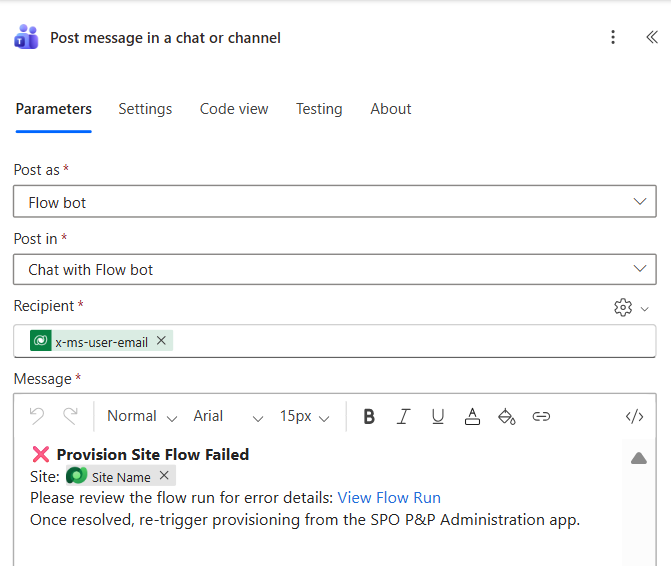671x566 pixels.
Task: Open the Post in dropdown
Action: tap(335, 269)
